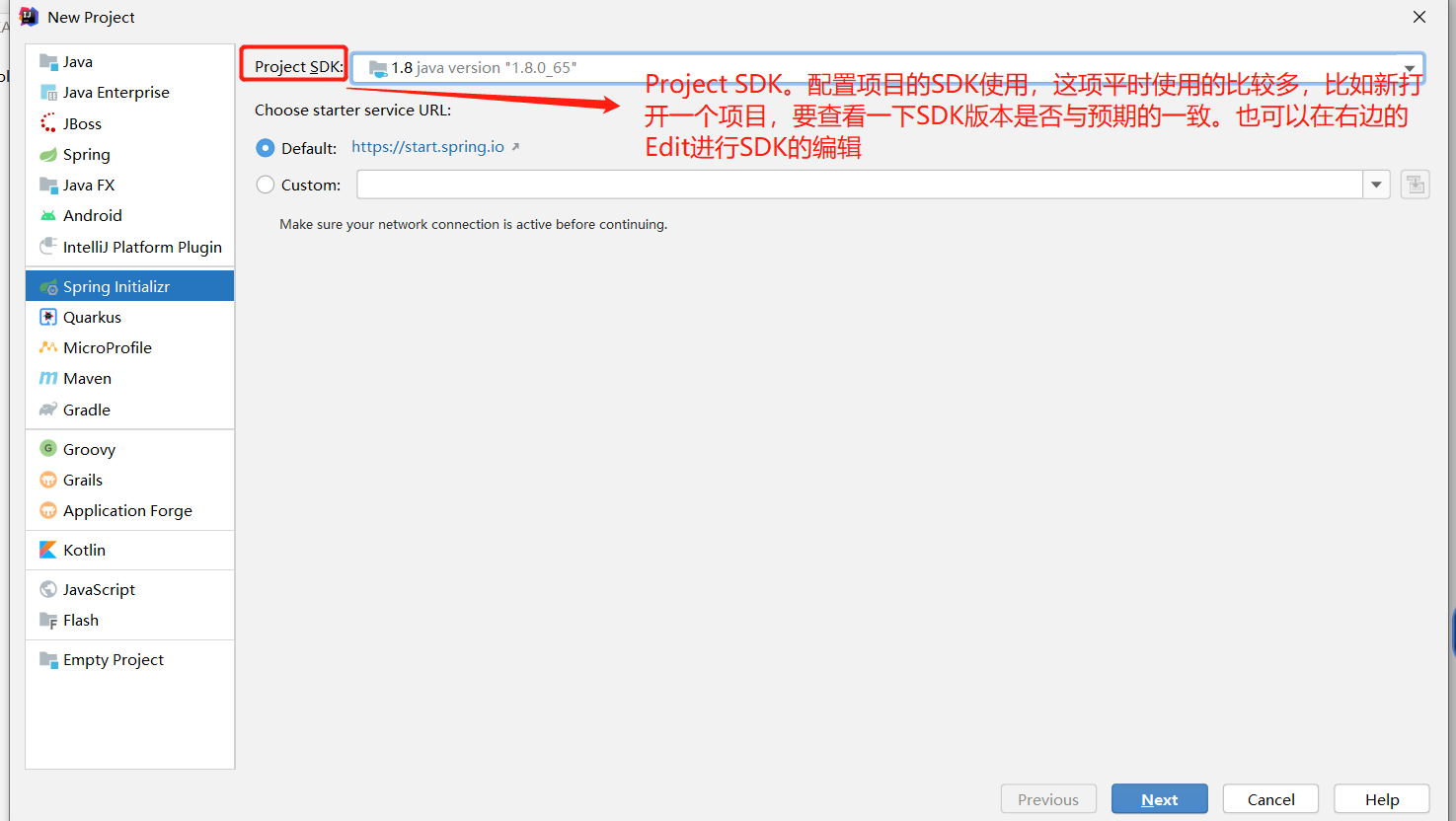Image resolution: width=1456 pixels, height=821 pixels.
Task: Open the Groovy project type
Action: coord(87,448)
